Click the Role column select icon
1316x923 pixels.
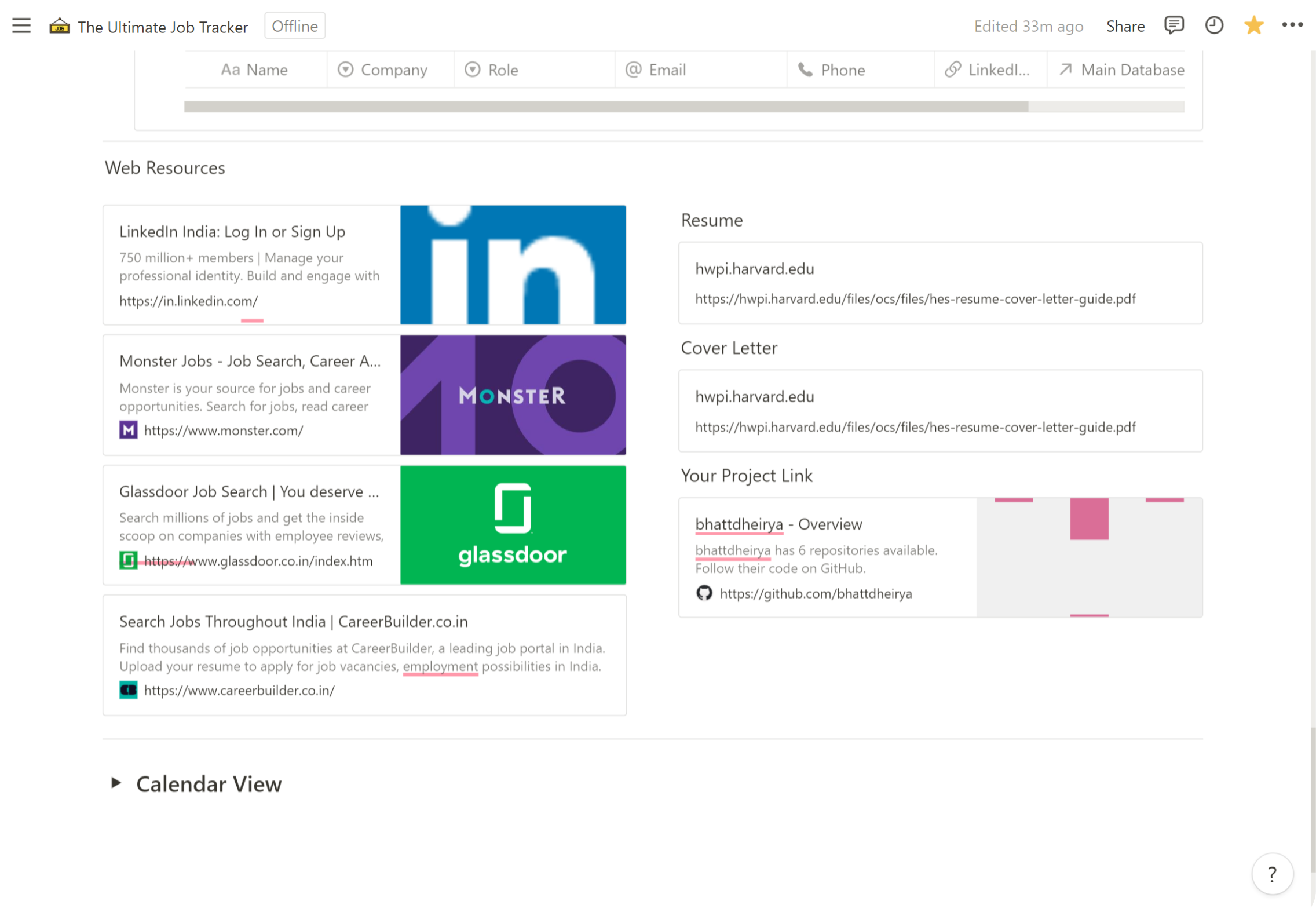473,70
